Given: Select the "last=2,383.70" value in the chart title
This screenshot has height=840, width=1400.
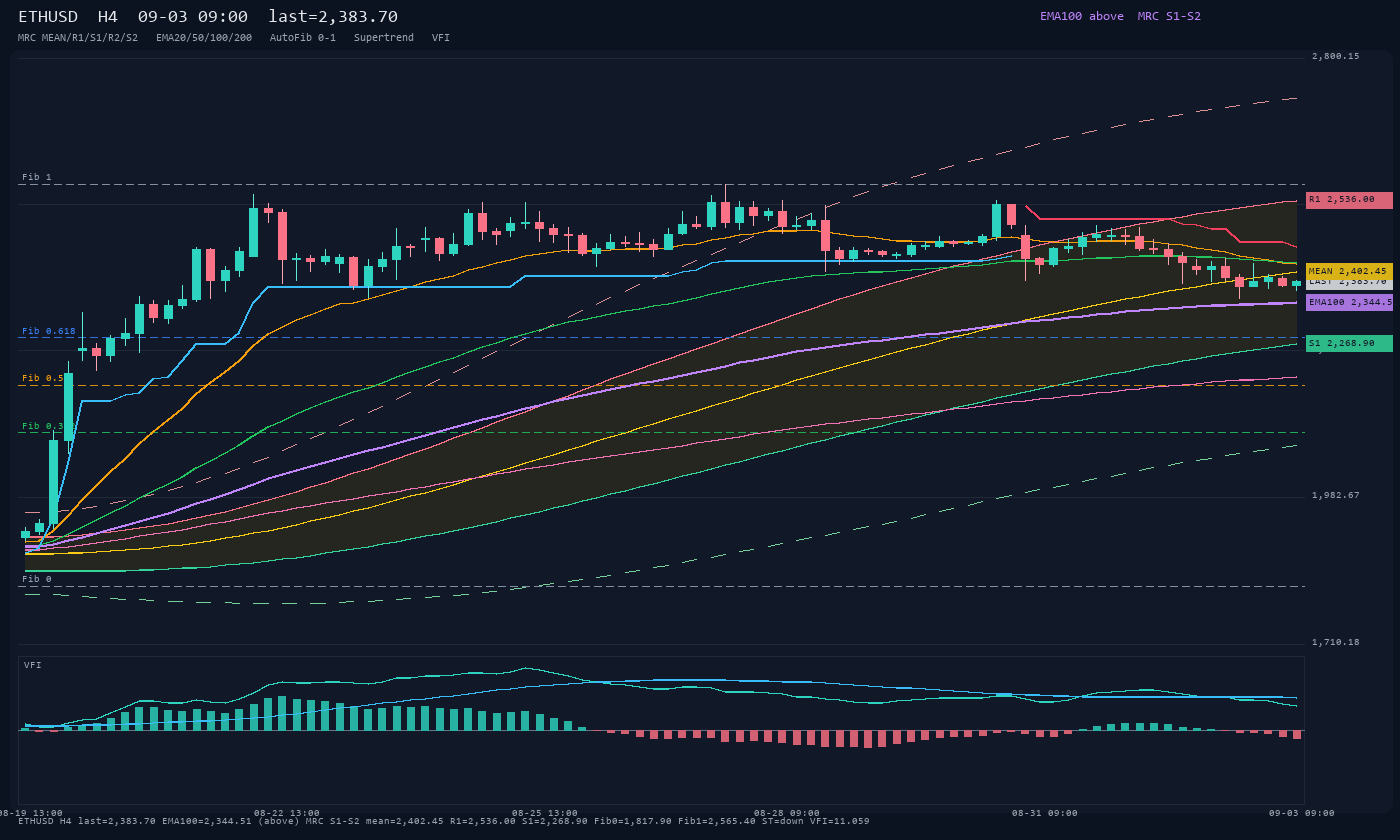Looking at the screenshot, I should [x=333, y=17].
